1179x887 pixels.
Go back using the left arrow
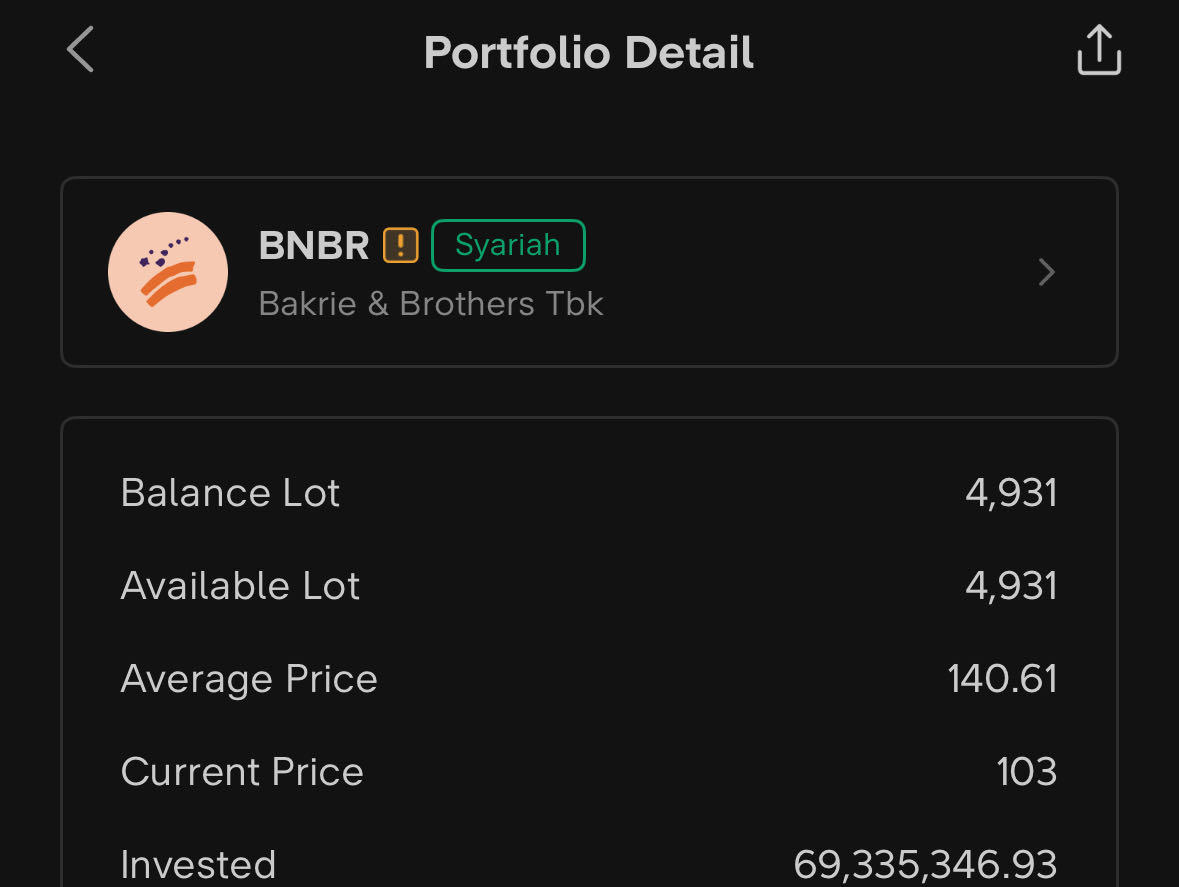tap(80, 50)
